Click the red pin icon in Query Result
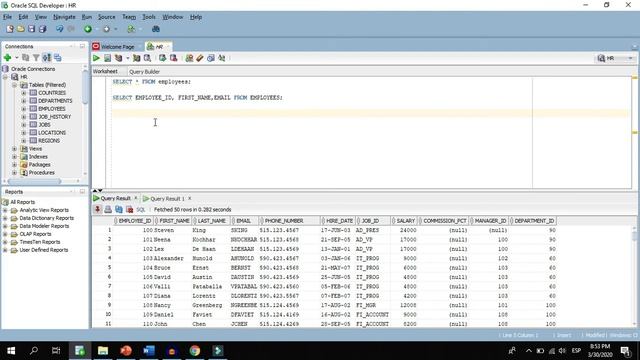 (98, 209)
